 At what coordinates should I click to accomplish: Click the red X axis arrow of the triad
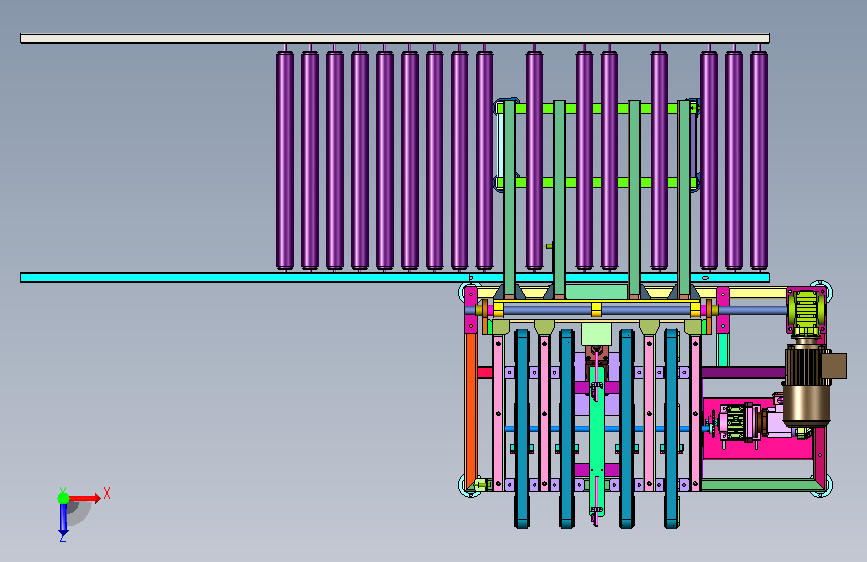tap(85, 498)
